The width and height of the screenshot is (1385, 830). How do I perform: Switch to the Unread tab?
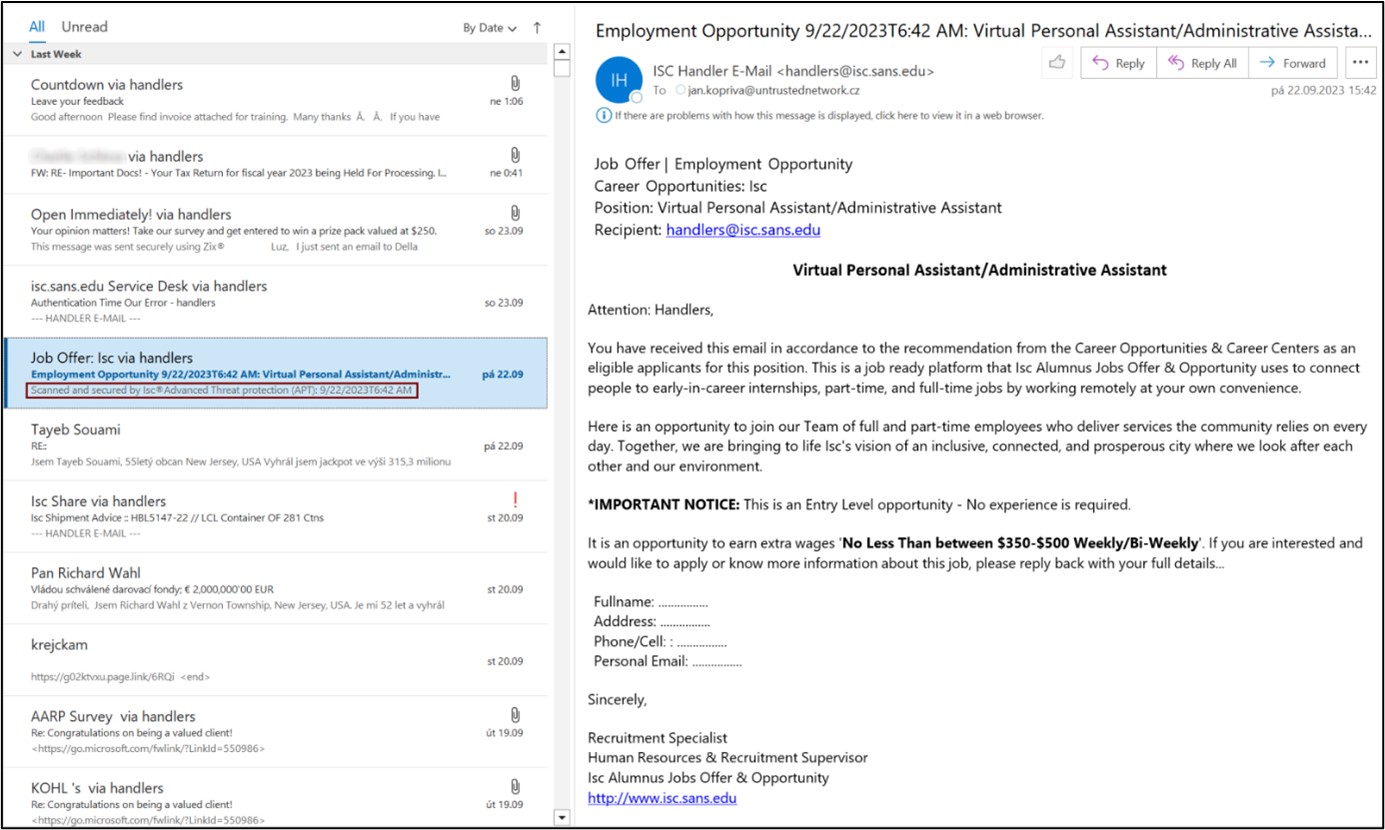click(x=84, y=27)
